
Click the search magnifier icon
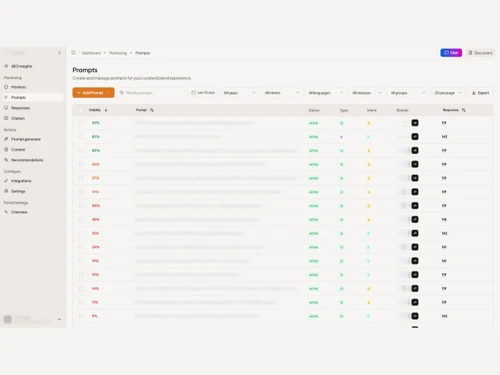[122, 93]
